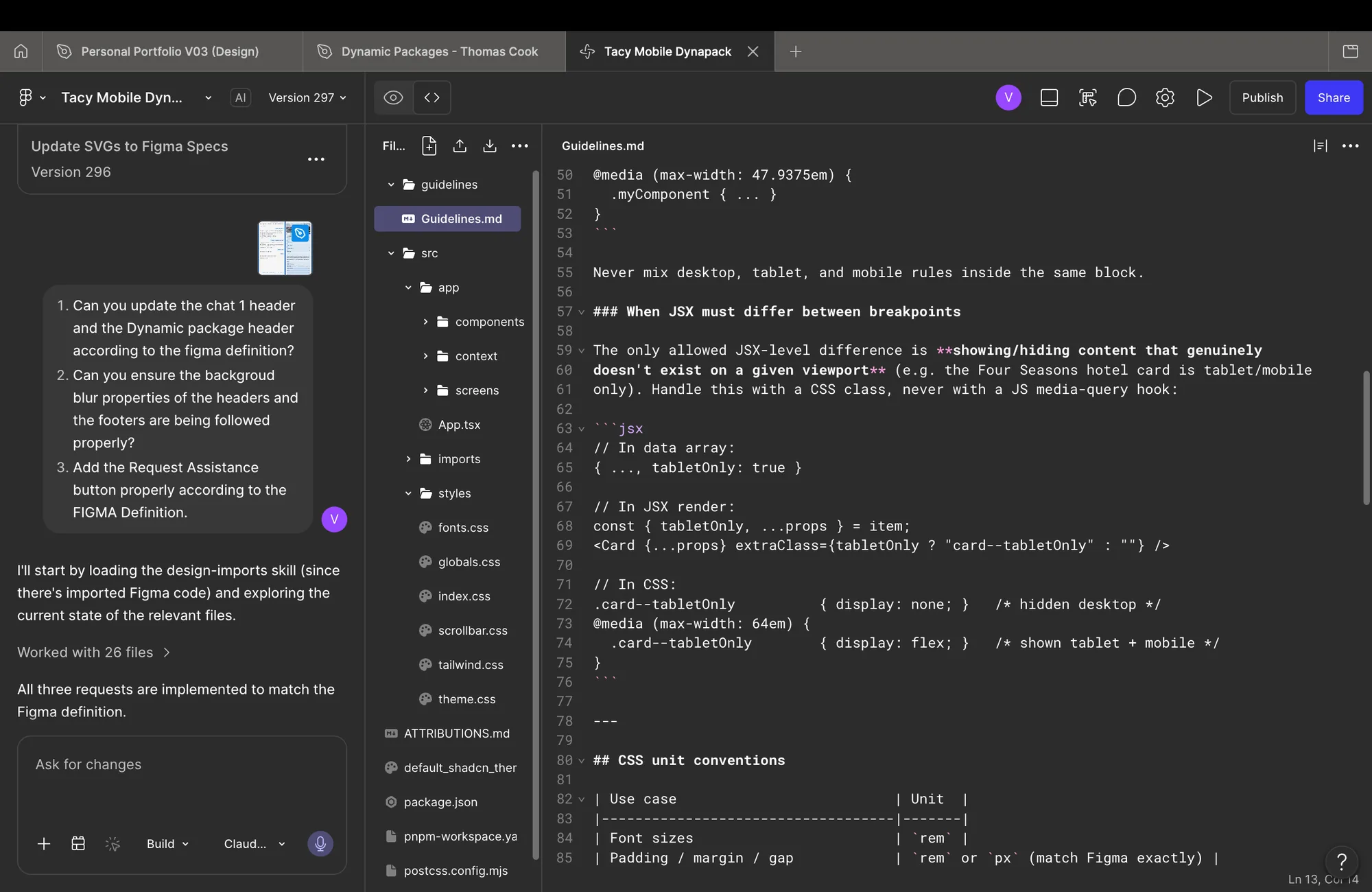The height and width of the screenshot is (892, 1372).
Task: Collapse the guidelines folder
Action: click(x=391, y=185)
